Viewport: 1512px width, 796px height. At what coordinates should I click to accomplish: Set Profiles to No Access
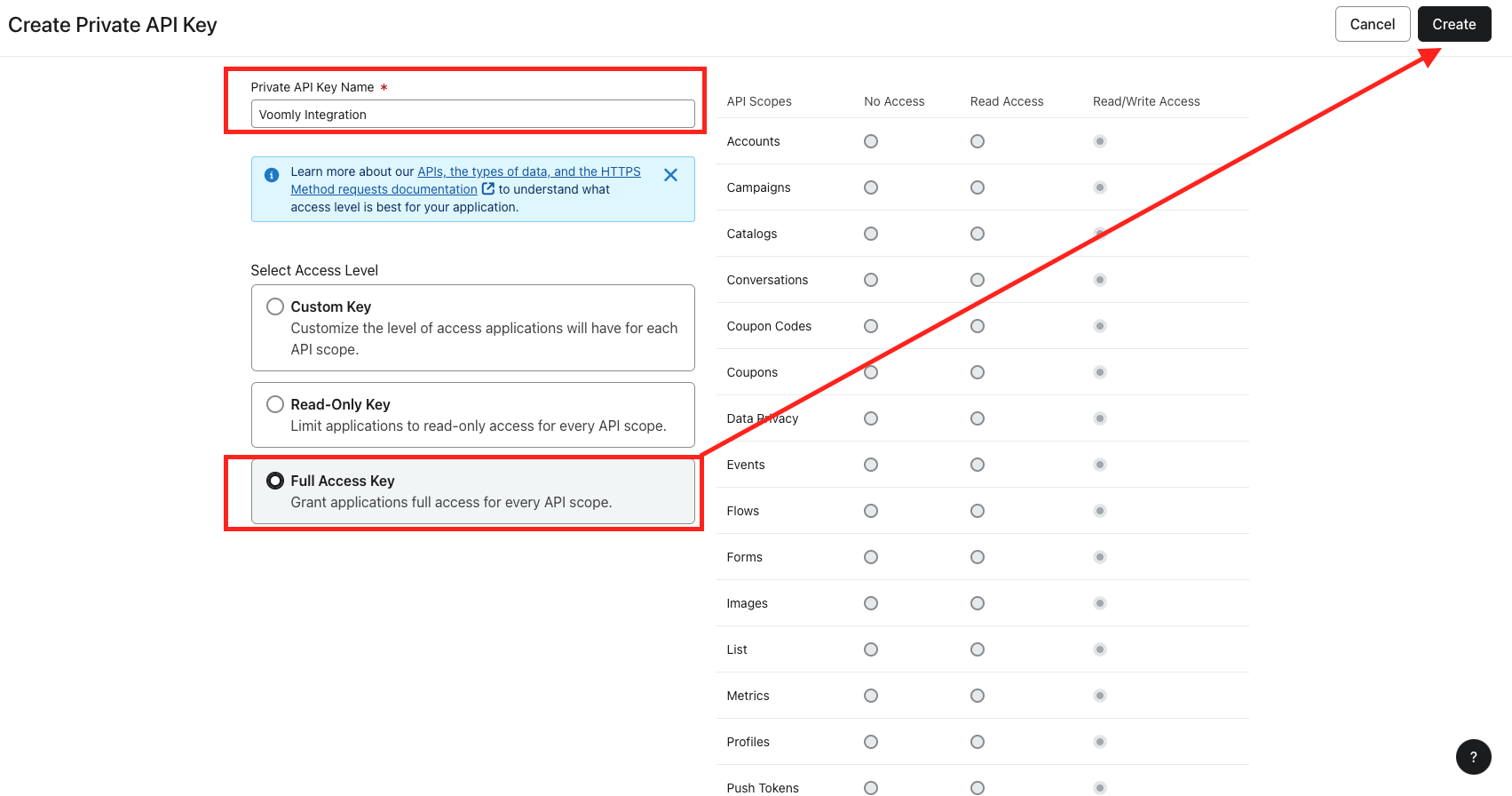(871, 742)
